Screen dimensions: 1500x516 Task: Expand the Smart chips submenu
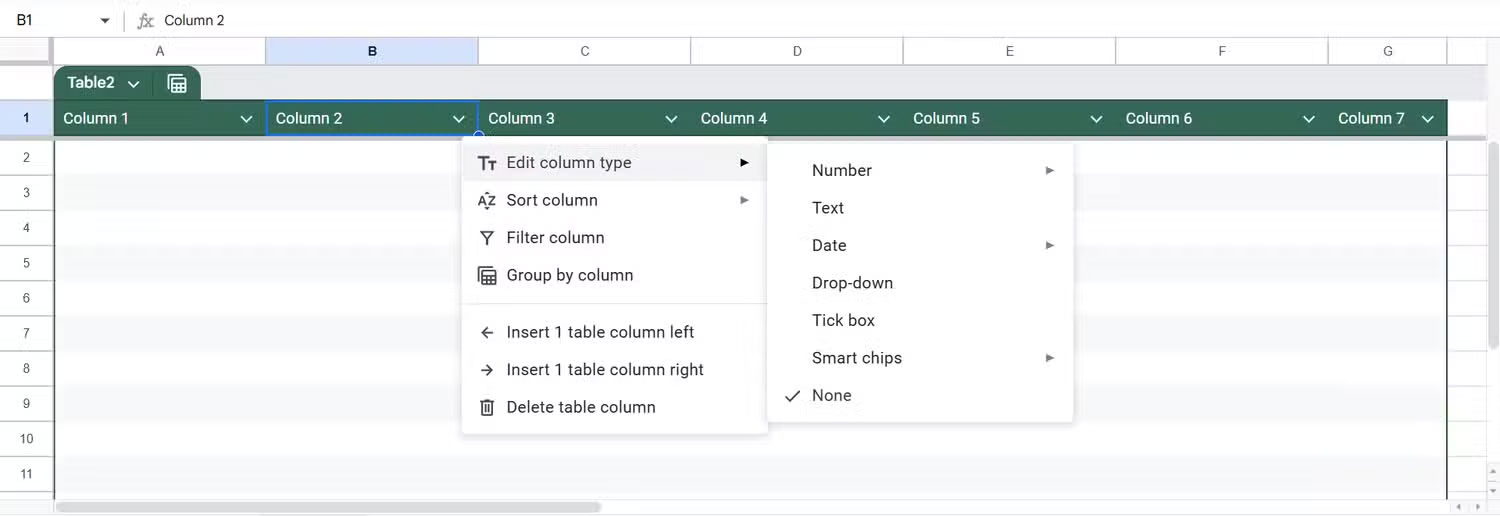click(1049, 358)
